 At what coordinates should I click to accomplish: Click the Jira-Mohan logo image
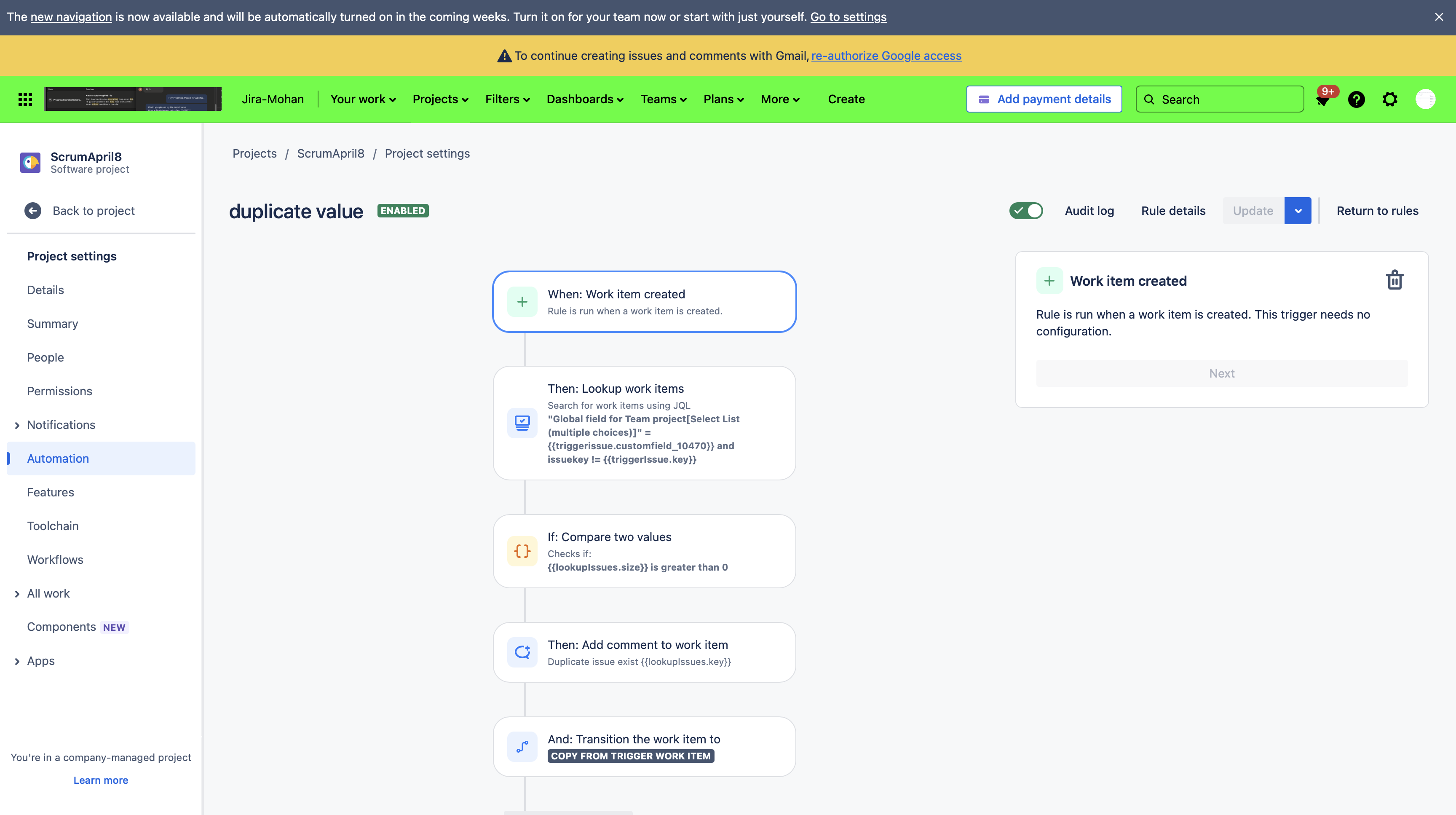click(133, 99)
